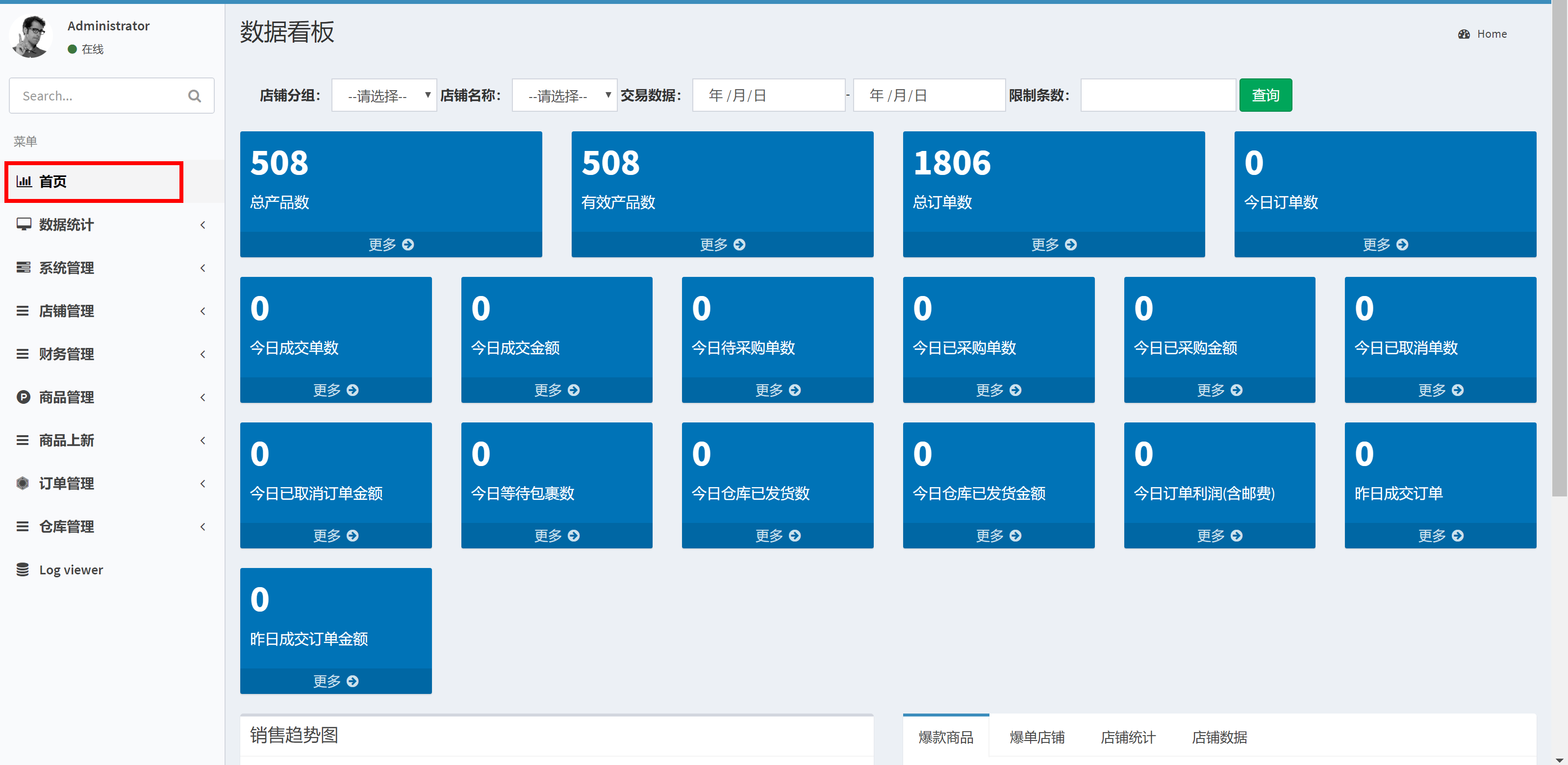Click the arrow icon under 总订单数 card

tap(1071, 245)
